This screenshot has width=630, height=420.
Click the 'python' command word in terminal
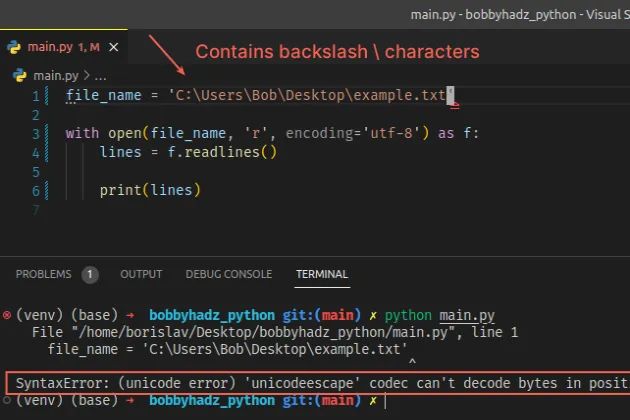click(408, 315)
